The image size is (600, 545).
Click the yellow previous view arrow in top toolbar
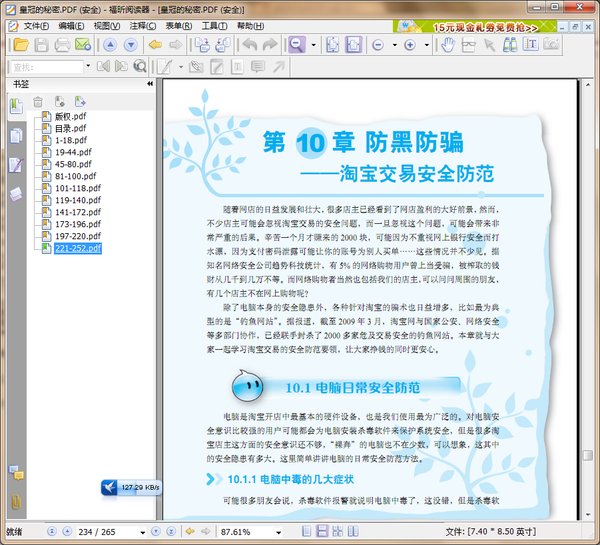pyautogui.click(x=155, y=45)
